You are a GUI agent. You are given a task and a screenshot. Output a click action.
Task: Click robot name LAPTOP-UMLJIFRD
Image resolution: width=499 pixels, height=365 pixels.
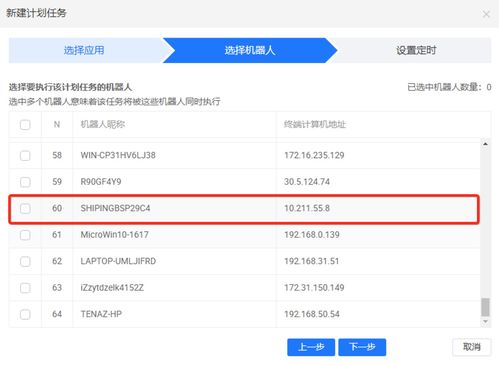[118, 261]
